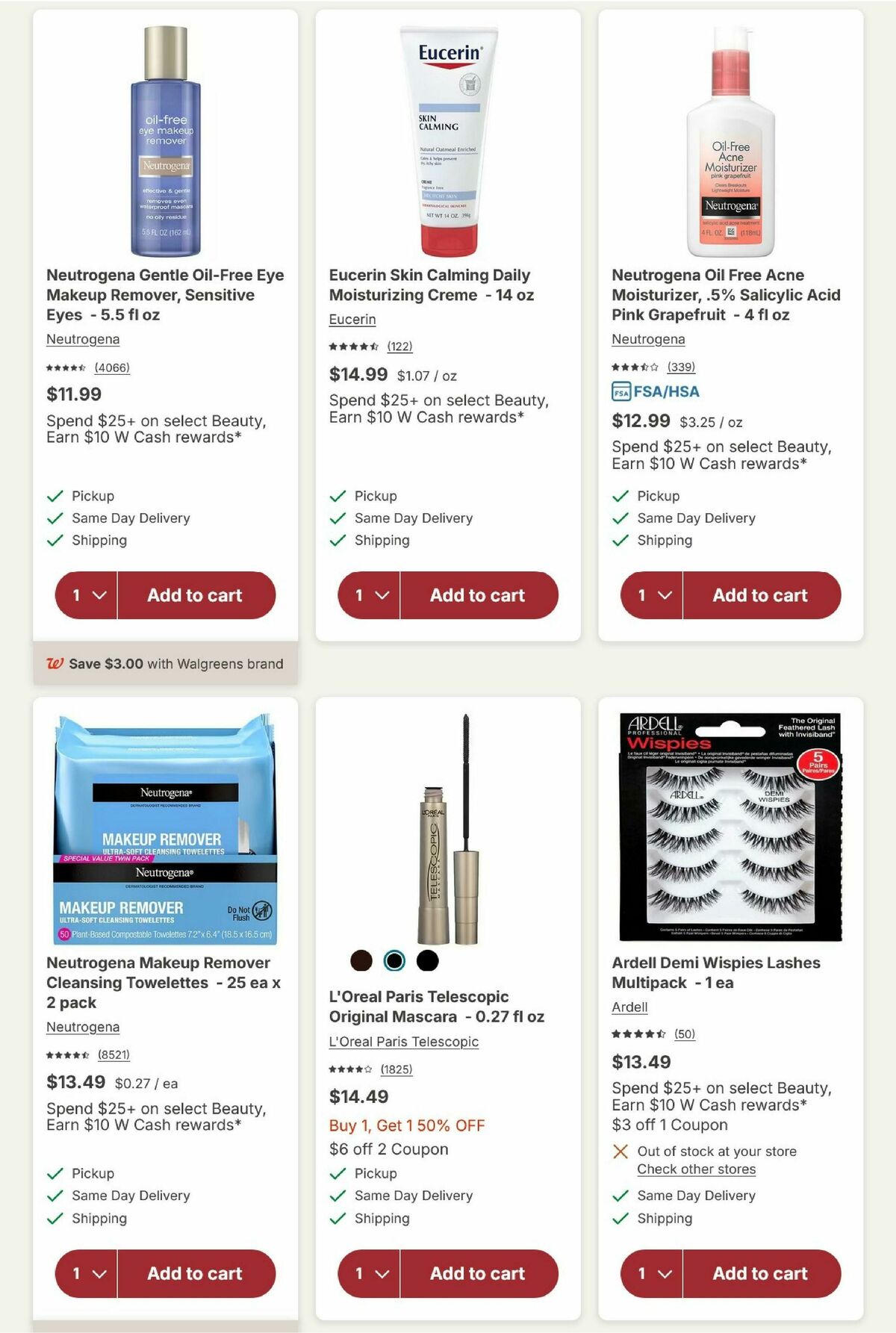
Task: Click the star rating for Eucerin Skin Calming Creme
Action: pyautogui.click(x=353, y=347)
